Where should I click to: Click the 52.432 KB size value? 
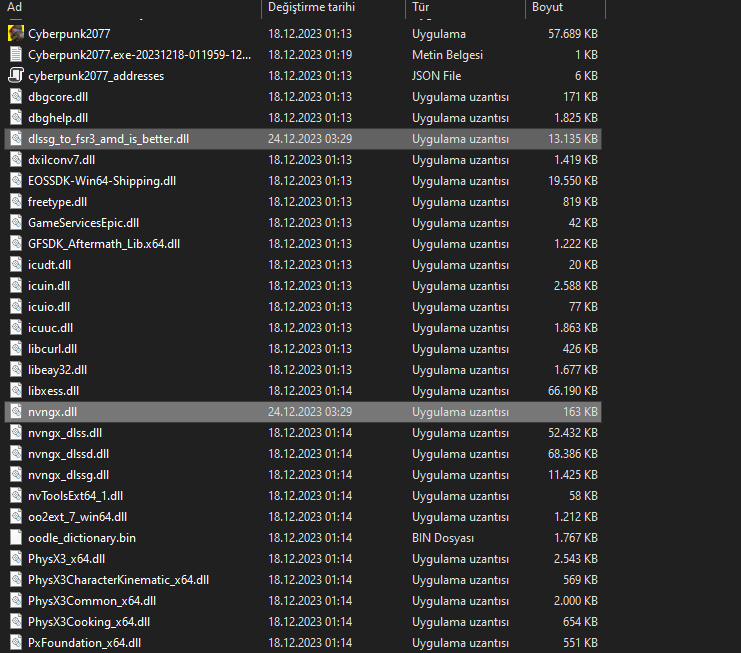tap(573, 433)
